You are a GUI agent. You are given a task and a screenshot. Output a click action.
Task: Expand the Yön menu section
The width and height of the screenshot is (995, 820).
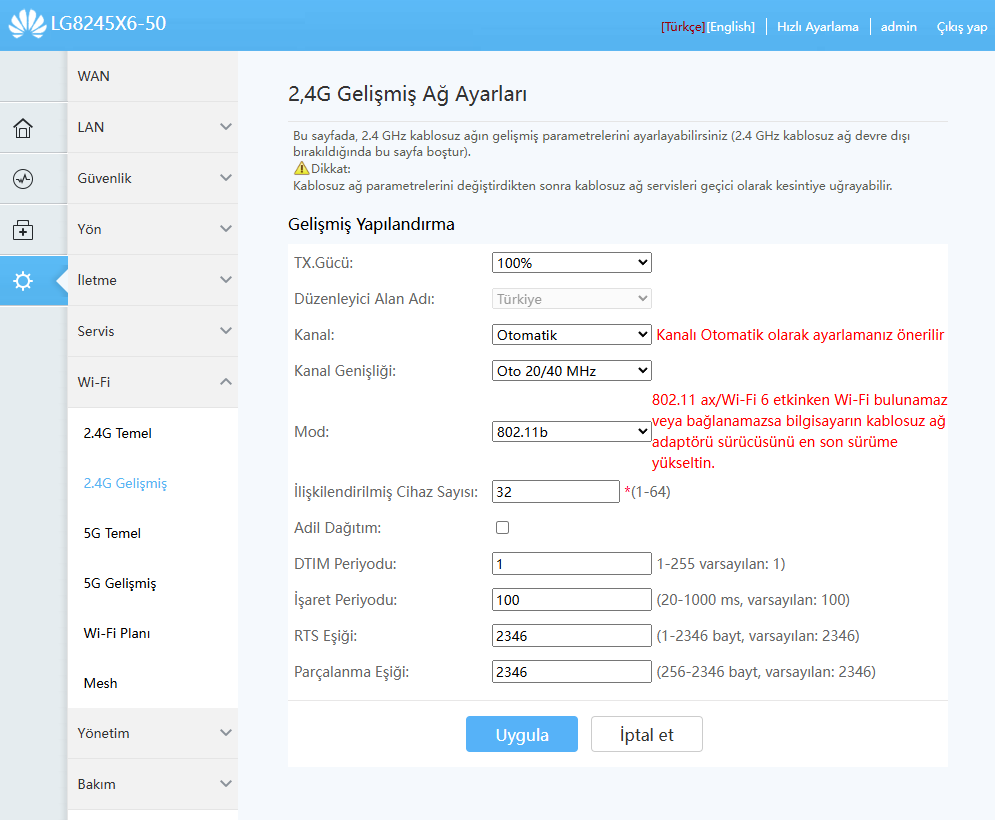[x=153, y=229]
